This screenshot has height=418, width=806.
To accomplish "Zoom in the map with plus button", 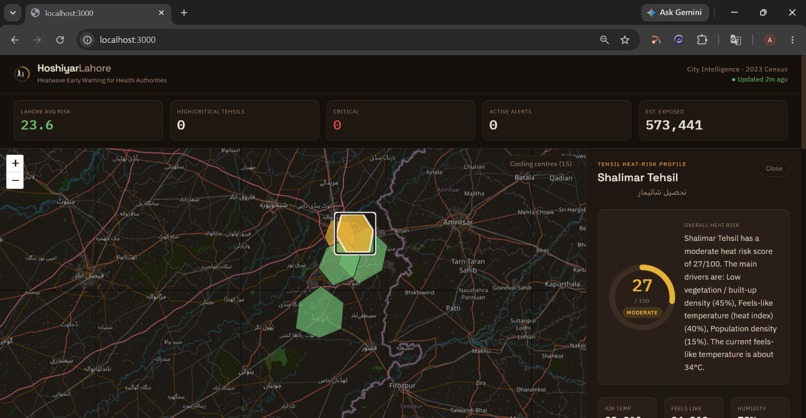I will click(x=15, y=163).
